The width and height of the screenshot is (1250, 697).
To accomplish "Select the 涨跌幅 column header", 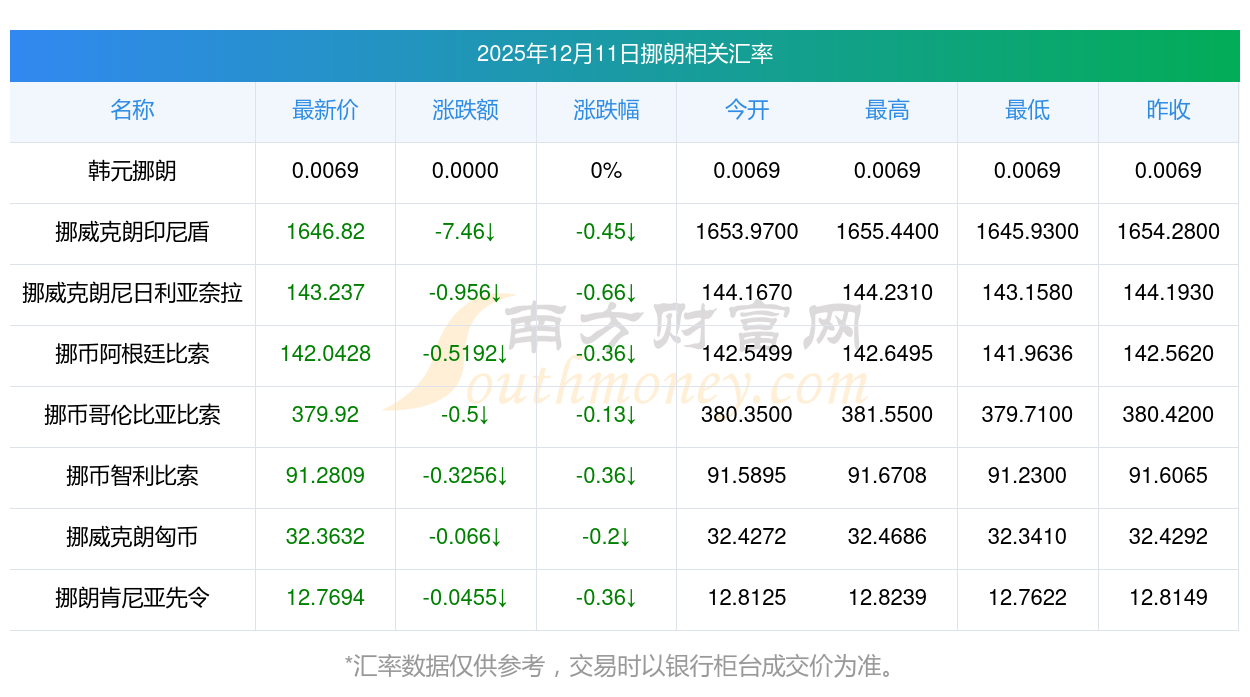I will tap(606, 110).
